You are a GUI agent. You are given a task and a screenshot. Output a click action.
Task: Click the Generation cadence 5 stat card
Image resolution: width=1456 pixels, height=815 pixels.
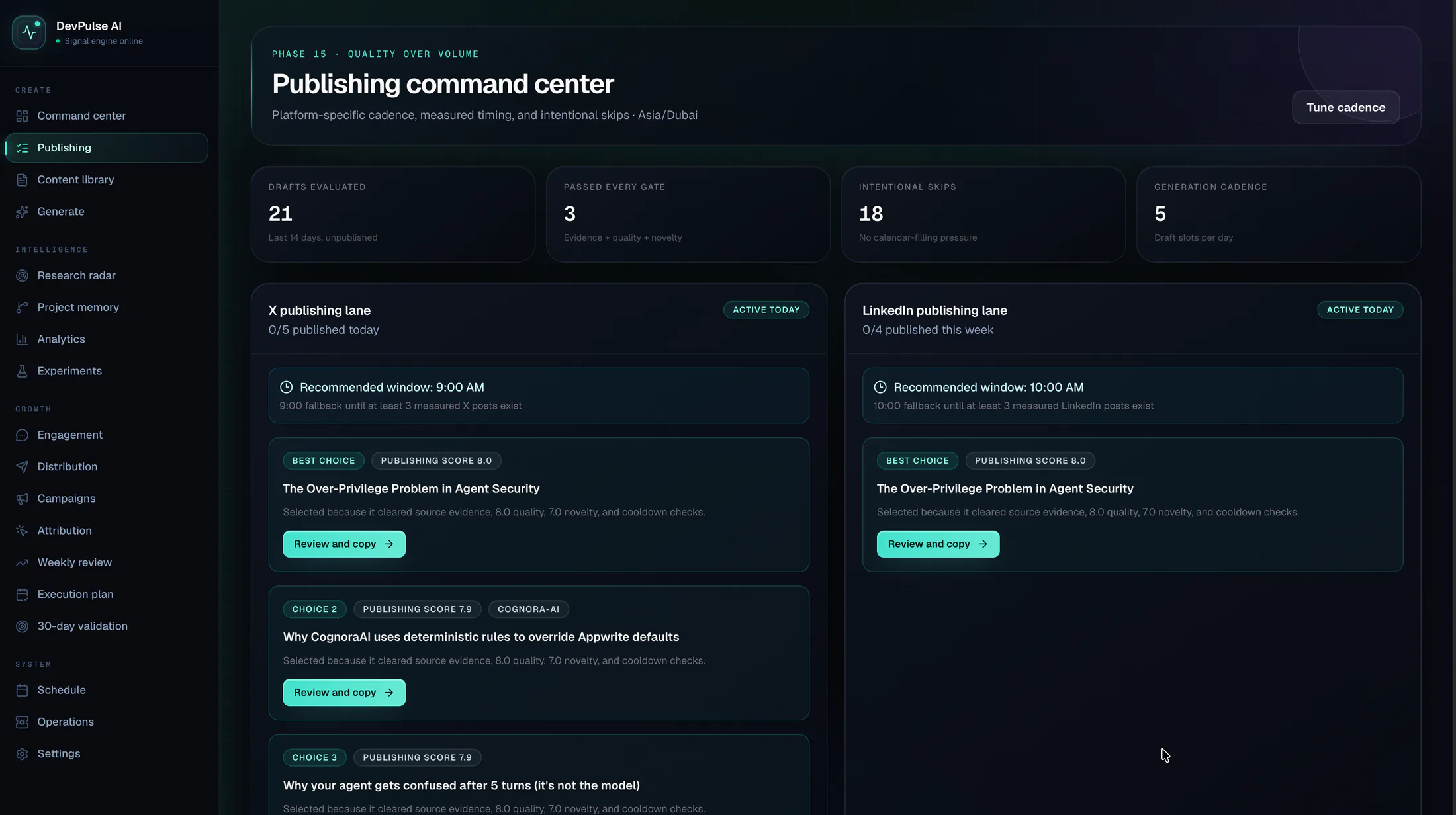pos(1279,214)
